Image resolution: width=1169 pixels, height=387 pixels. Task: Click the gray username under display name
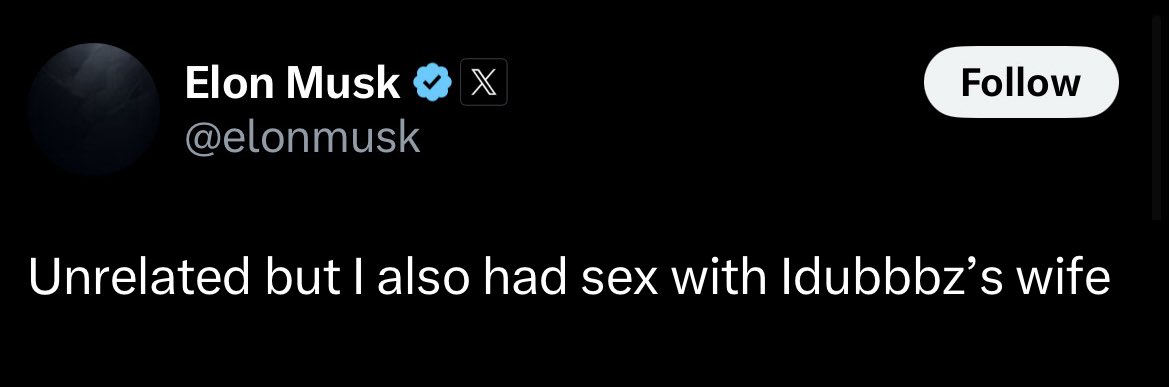pyautogui.click(x=302, y=138)
